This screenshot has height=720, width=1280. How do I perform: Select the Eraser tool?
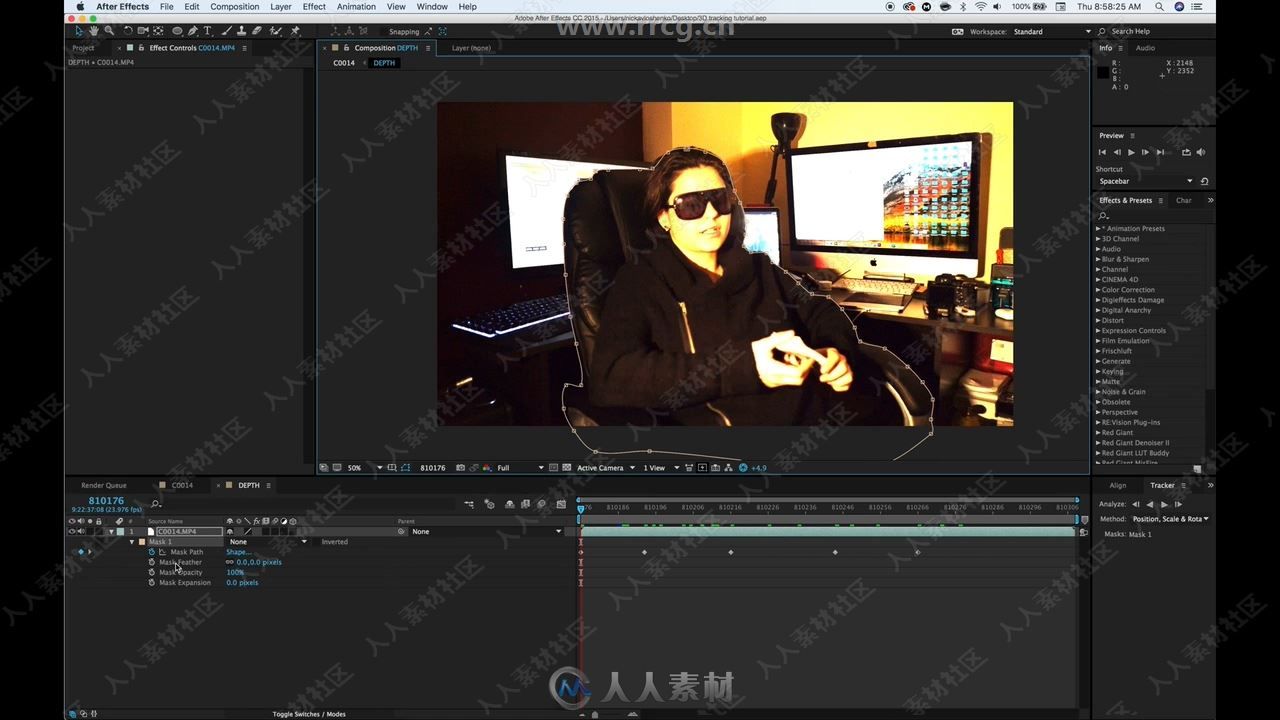click(x=257, y=31)
